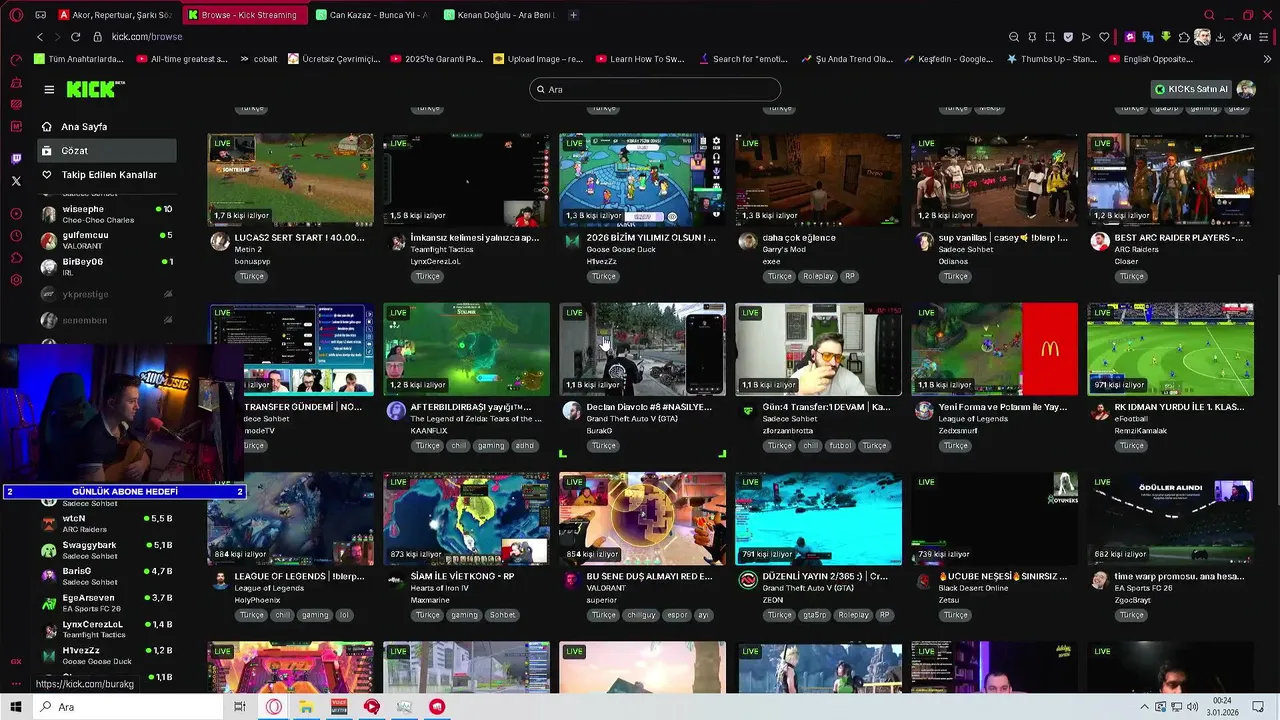Open the RK IDMAN YURDU eFootball stream title
The width and height of the screenshot is (1280, 720).
[1179, 408]
